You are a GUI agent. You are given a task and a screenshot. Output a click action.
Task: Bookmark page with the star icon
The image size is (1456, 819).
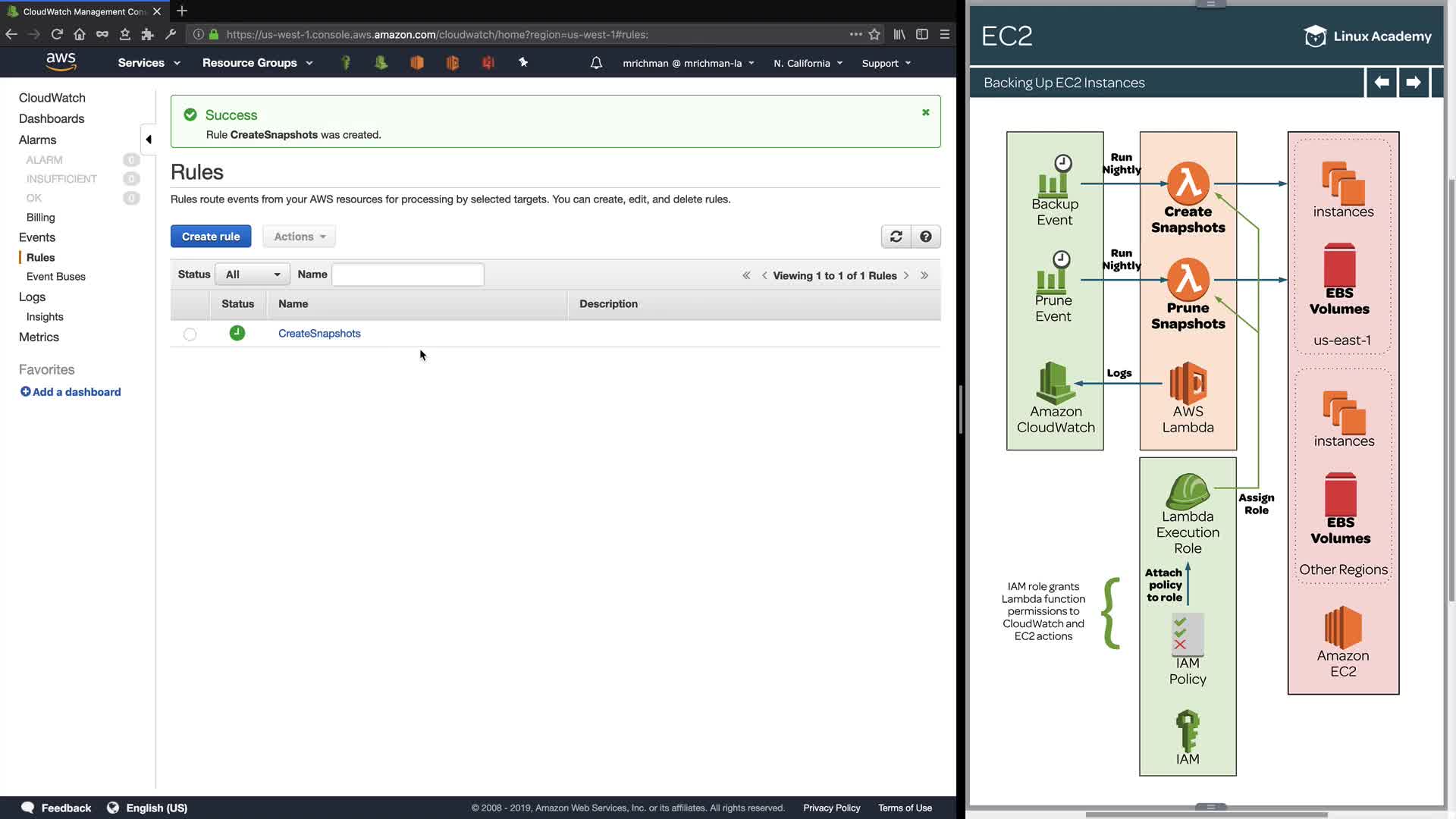tap(874, 34)
